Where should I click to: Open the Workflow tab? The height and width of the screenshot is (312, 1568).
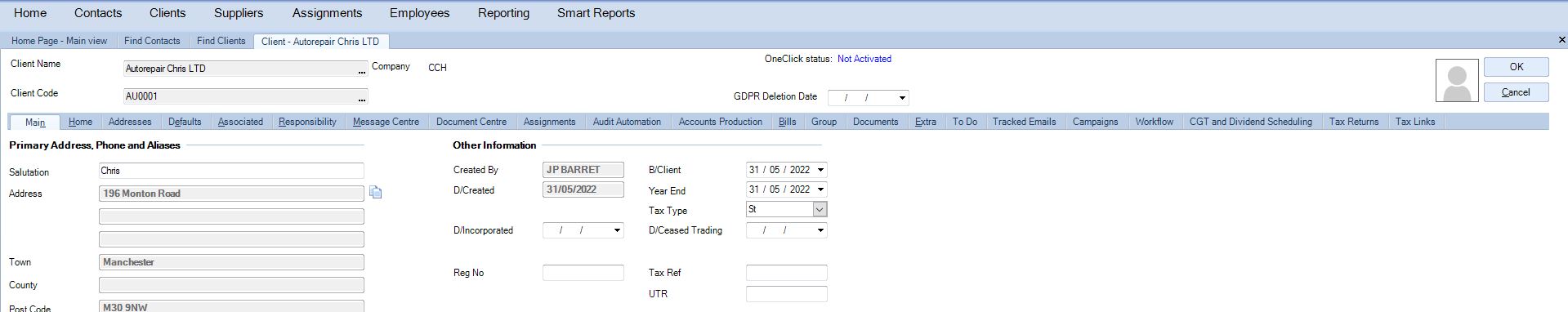(1154, 122)
